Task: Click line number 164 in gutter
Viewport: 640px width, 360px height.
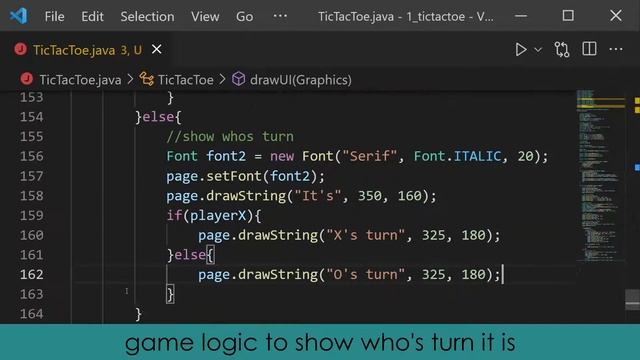Action: coord(31,314)
